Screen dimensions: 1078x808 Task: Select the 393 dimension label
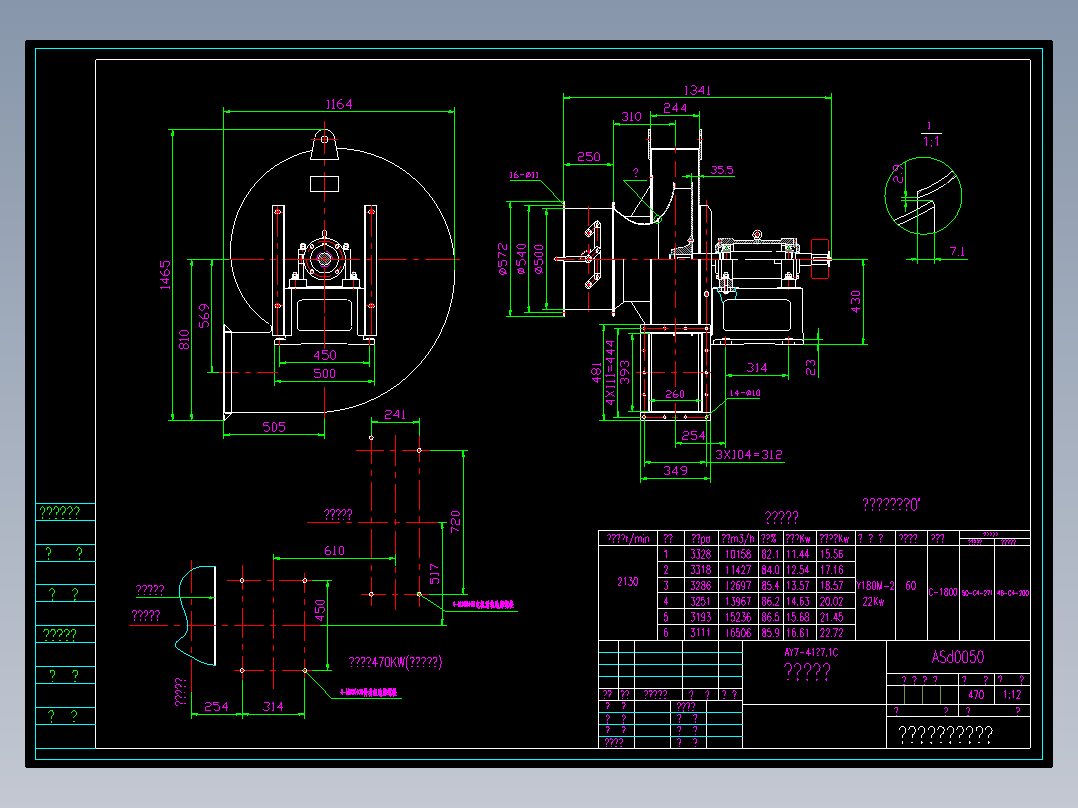coord(624,372)
